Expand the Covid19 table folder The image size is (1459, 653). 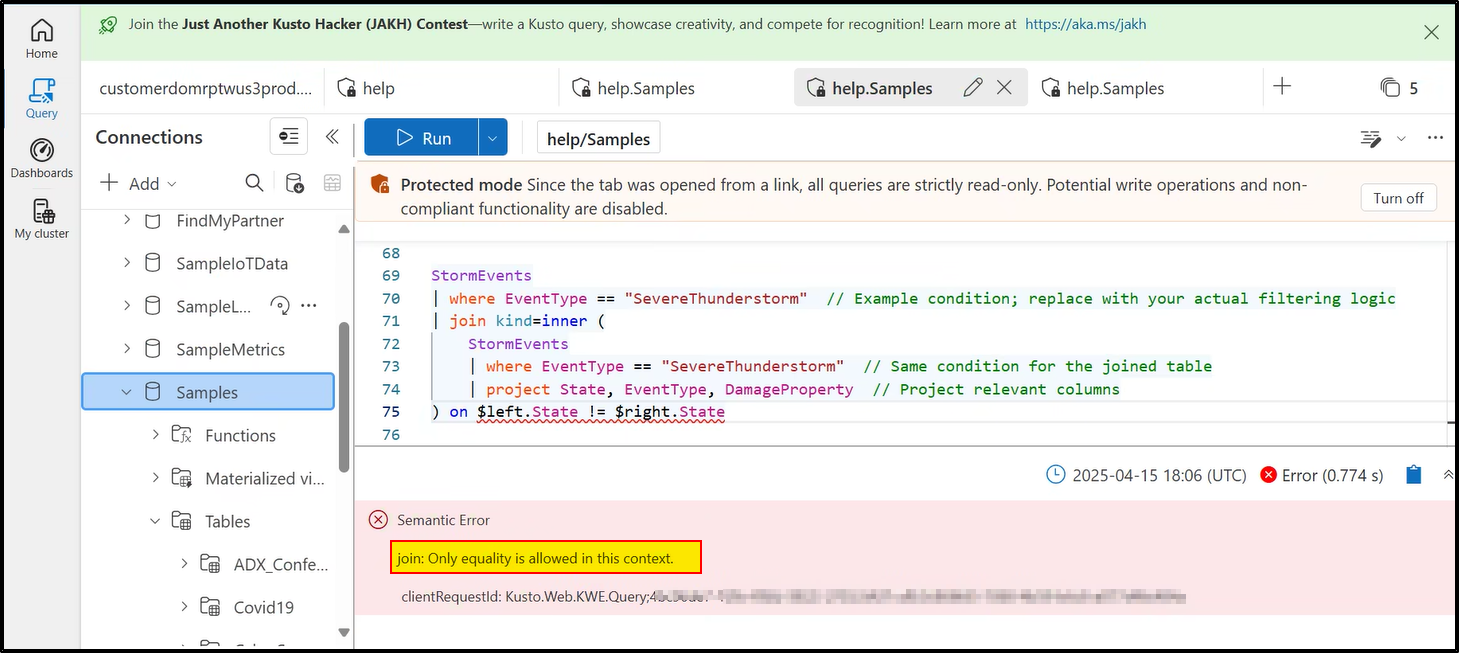(x=184, y=607)
